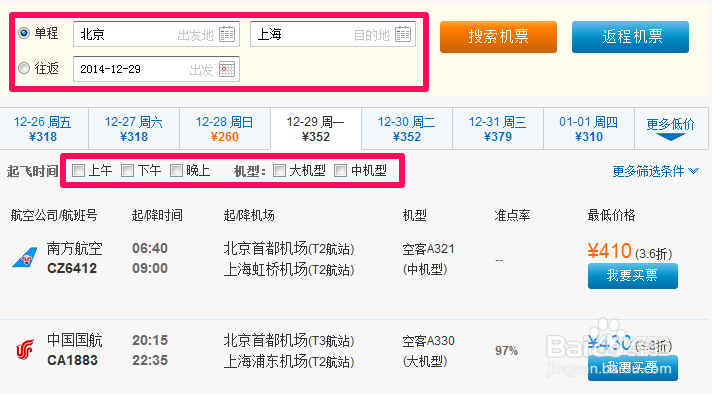Click flight number CZ6412

(x=72, y=268)
